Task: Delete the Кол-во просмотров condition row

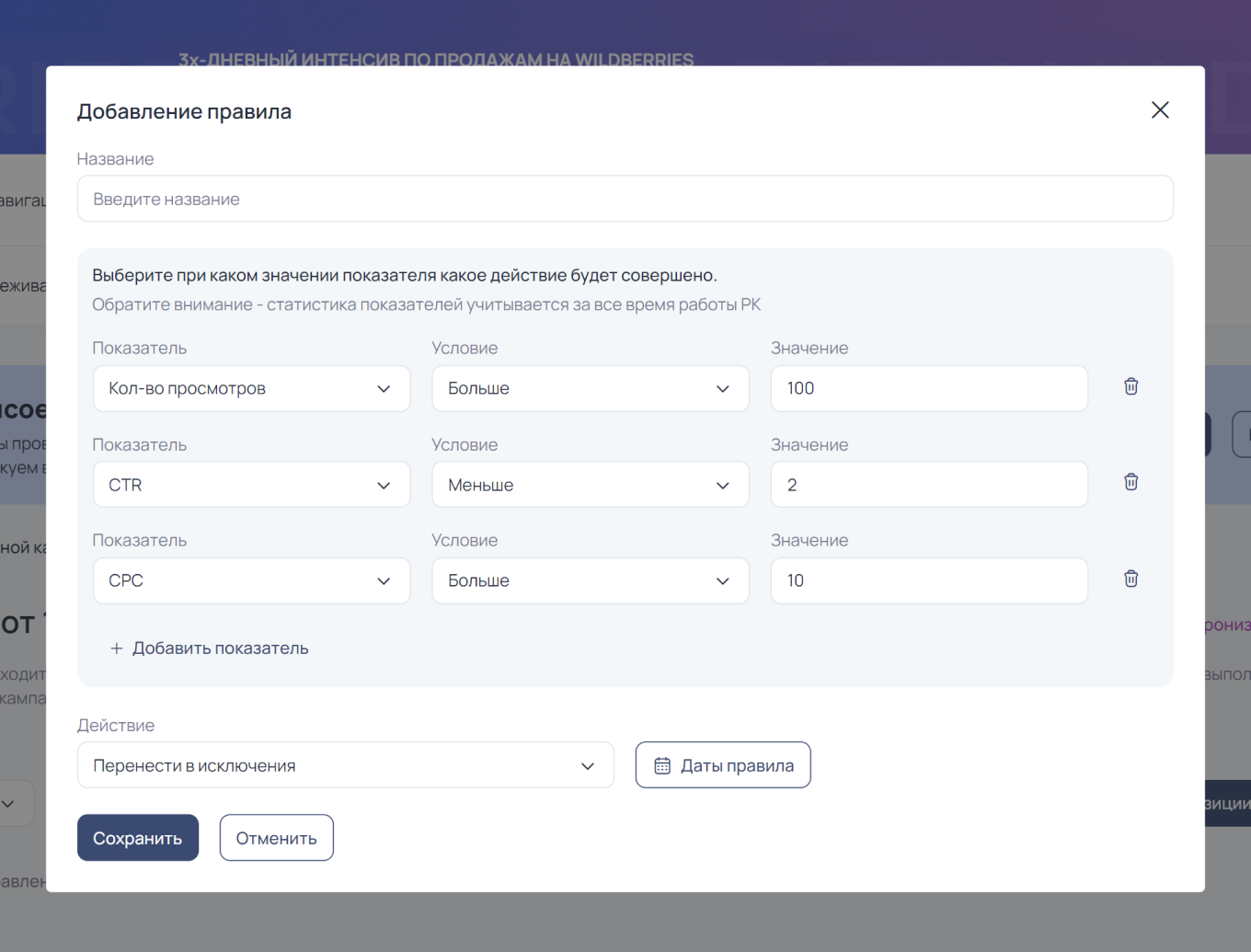Action: 1130,387
